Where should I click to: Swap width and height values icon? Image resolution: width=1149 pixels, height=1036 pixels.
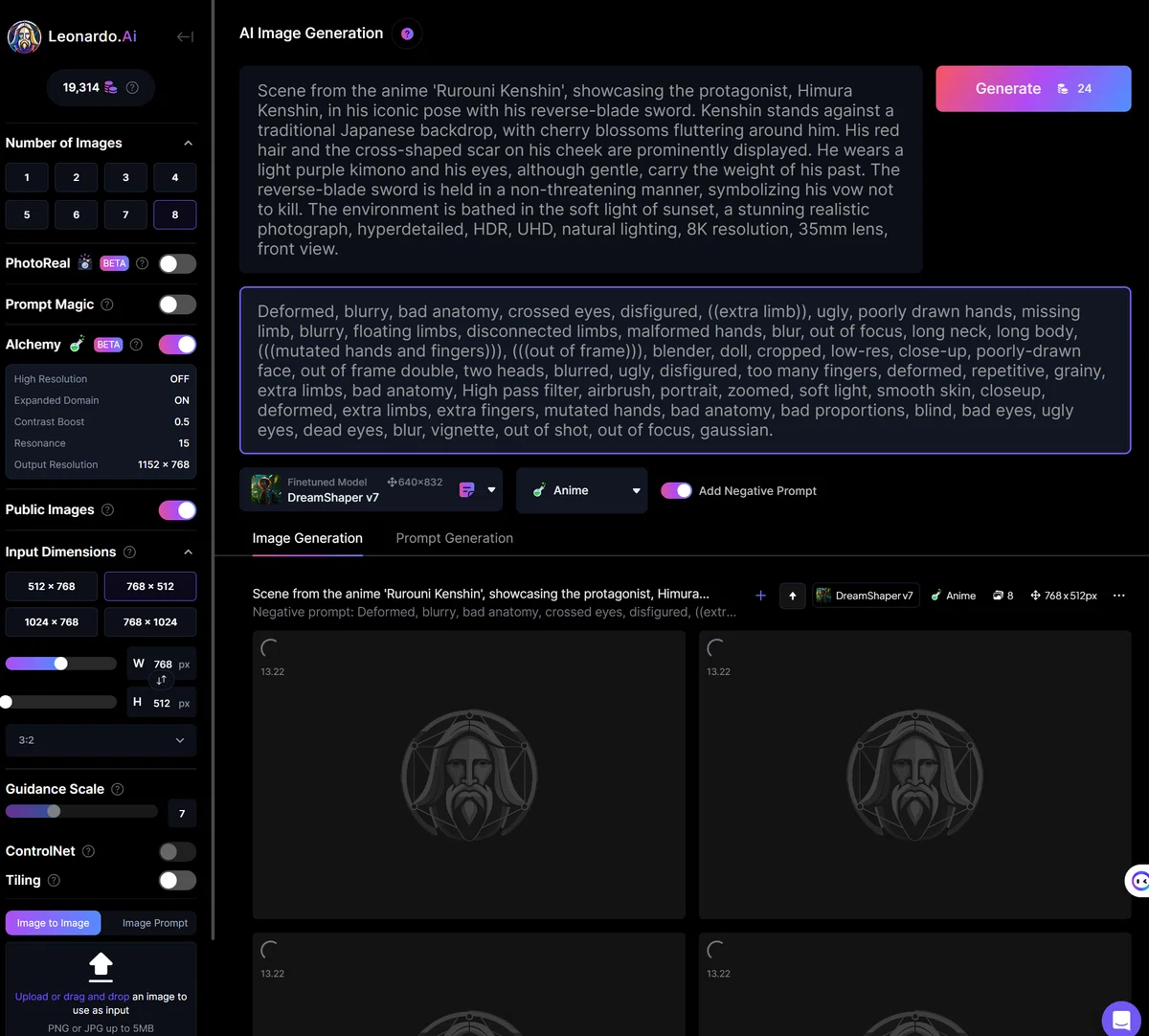tap(161, 680)
